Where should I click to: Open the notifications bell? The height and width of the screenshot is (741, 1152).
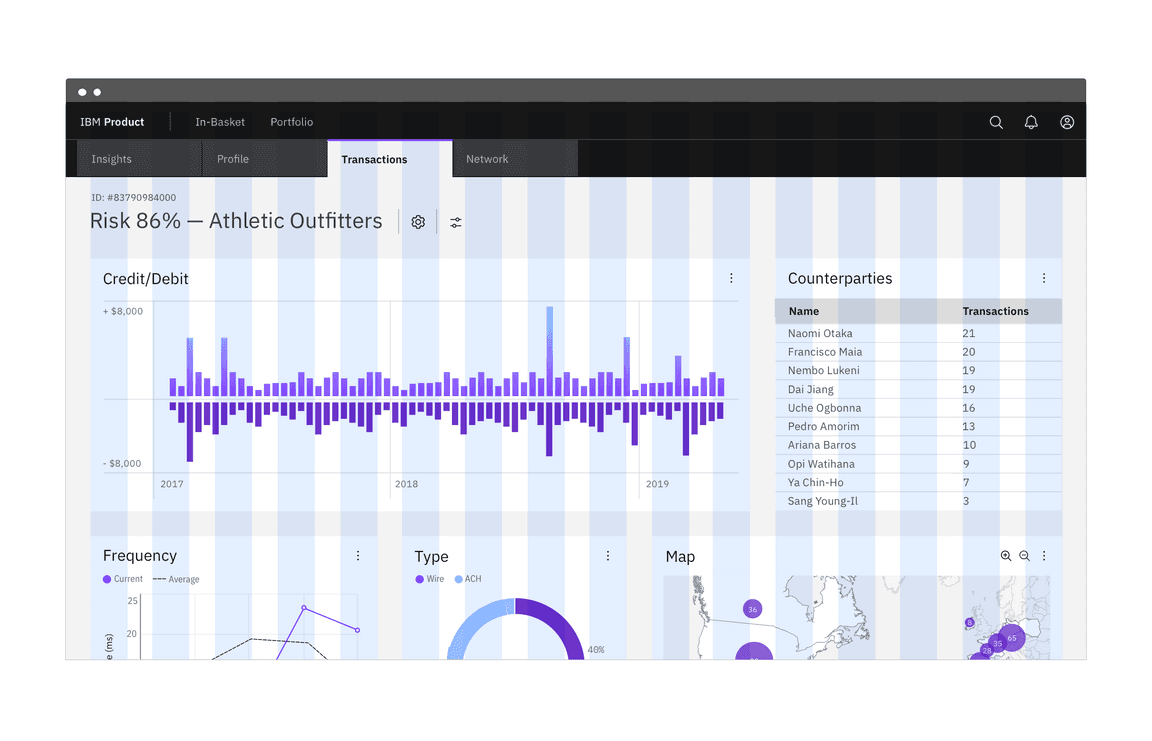click(x=1031, y=122)
